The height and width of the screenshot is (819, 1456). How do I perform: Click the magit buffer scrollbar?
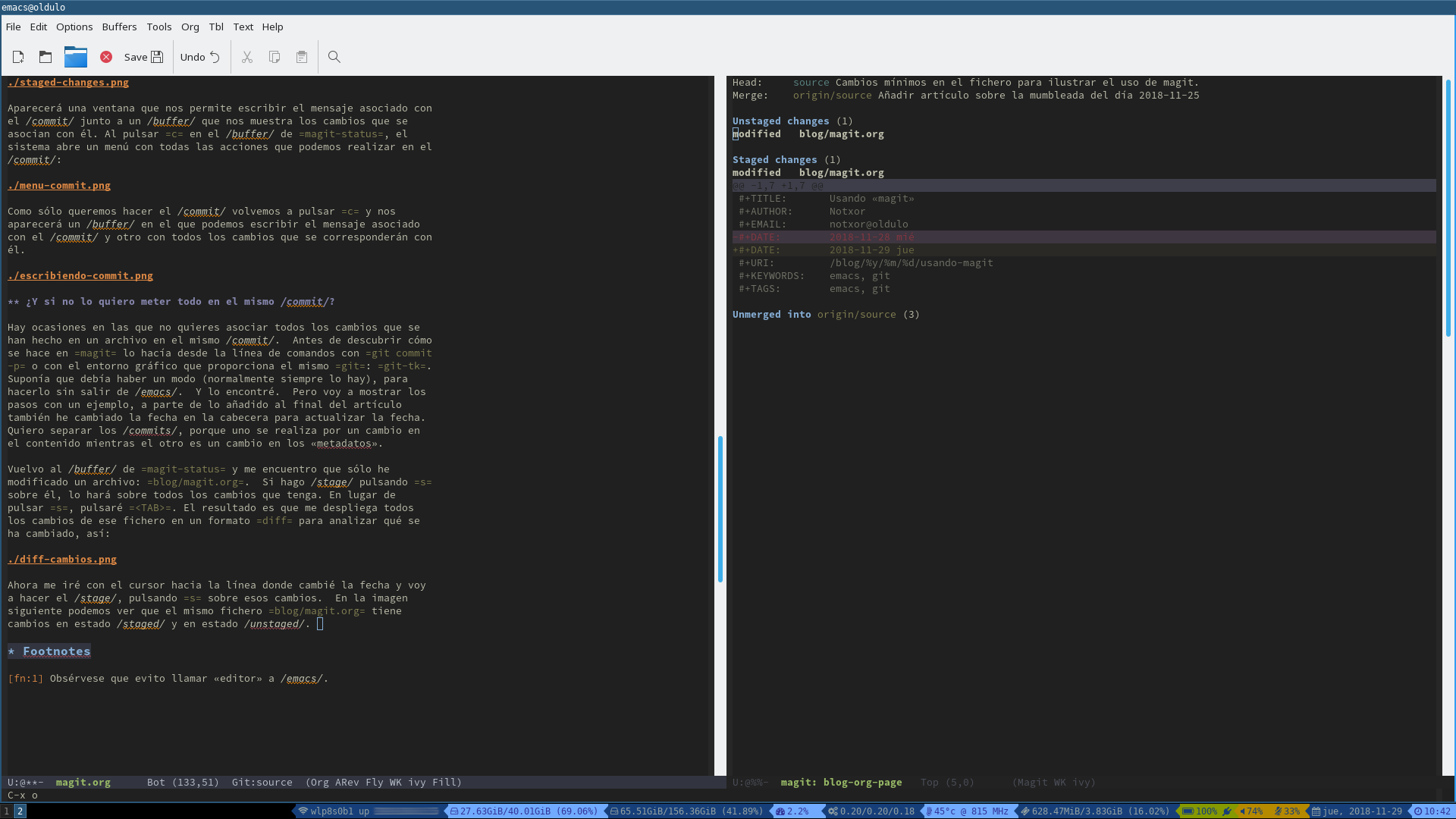pos(1448,209)
